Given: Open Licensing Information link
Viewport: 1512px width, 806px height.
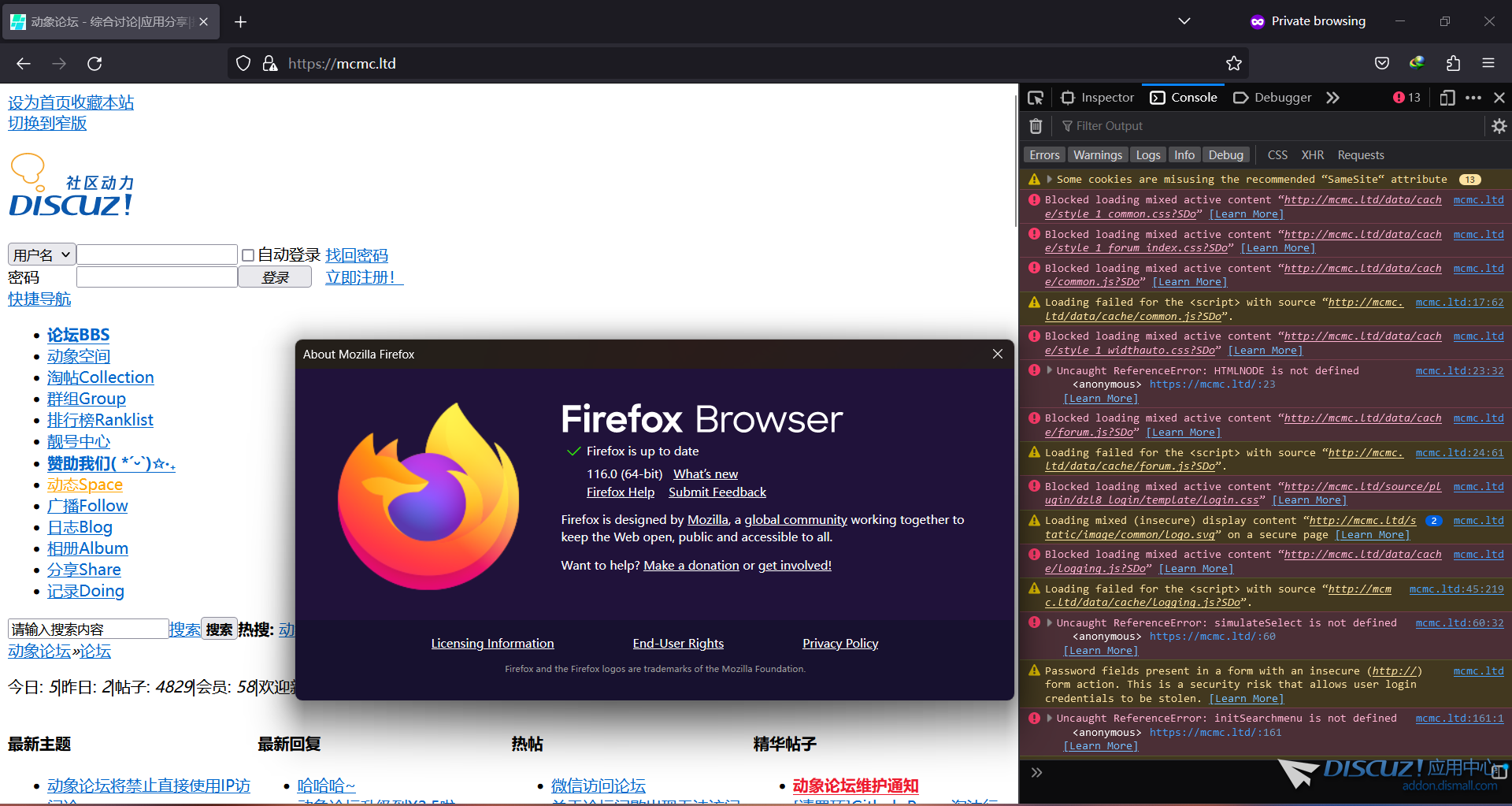Looking at the screenshot, I should pos(492,643).
